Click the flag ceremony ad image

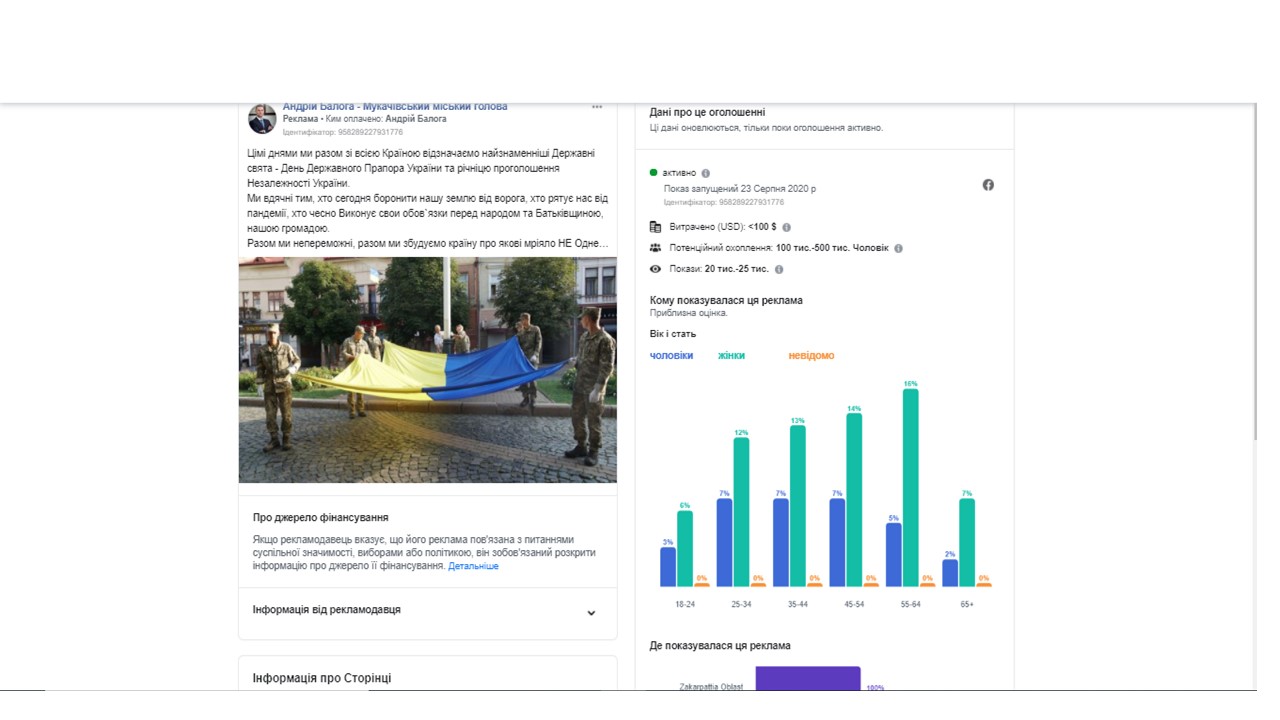click(x=427, y=370)
